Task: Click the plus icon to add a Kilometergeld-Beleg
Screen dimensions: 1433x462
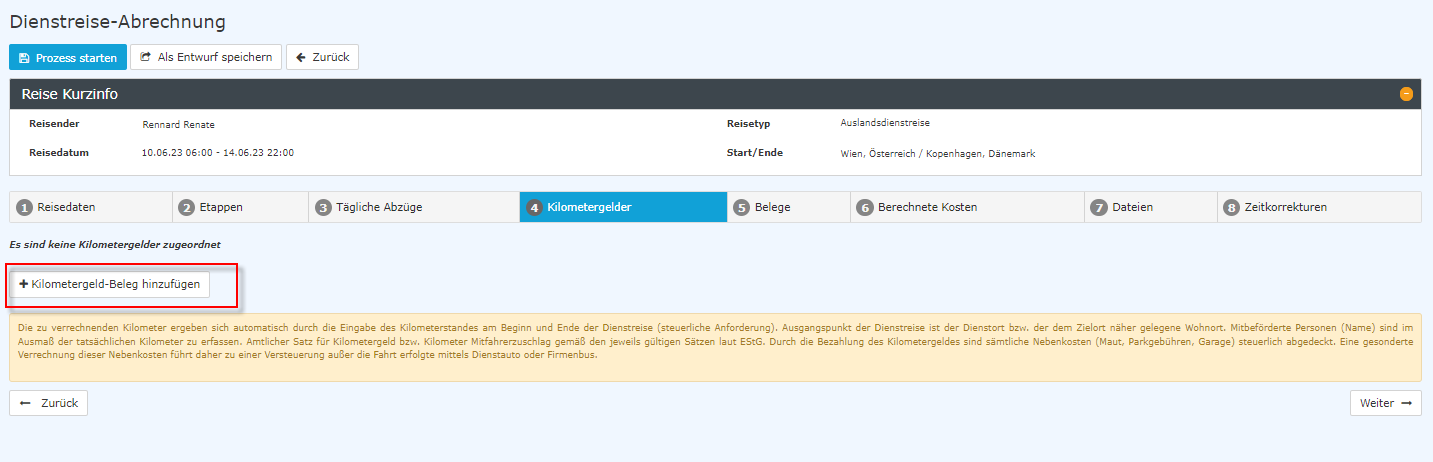Action: coord(24,285)
